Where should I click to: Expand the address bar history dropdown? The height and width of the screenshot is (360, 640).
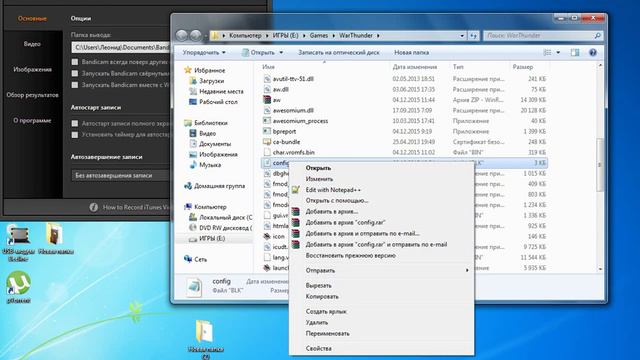[x=462, y=36]
